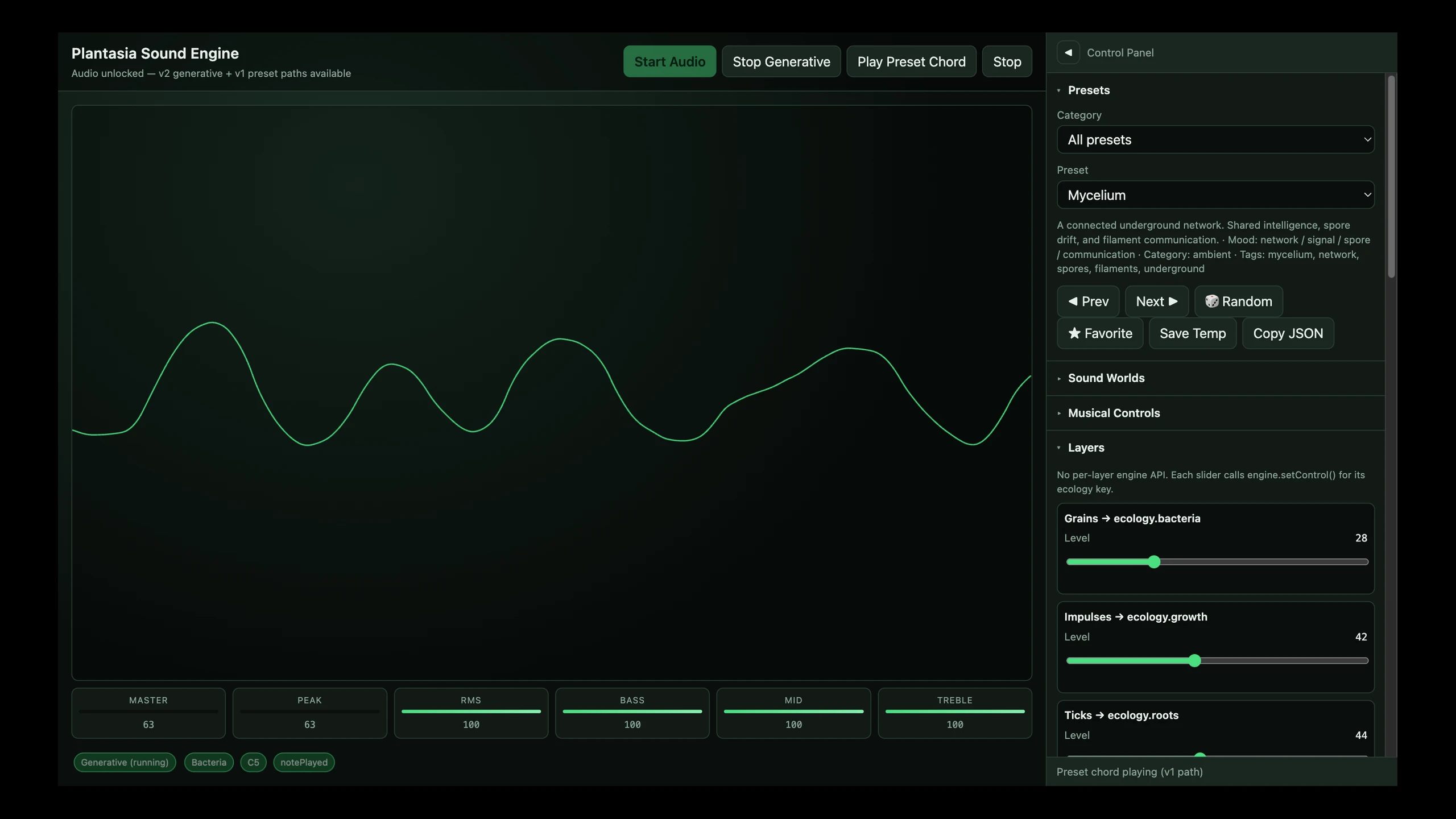Screen dimensions: 1456x819
Task: Click the Control Panel vertical scrollbar
Action: pos(1391,176)
